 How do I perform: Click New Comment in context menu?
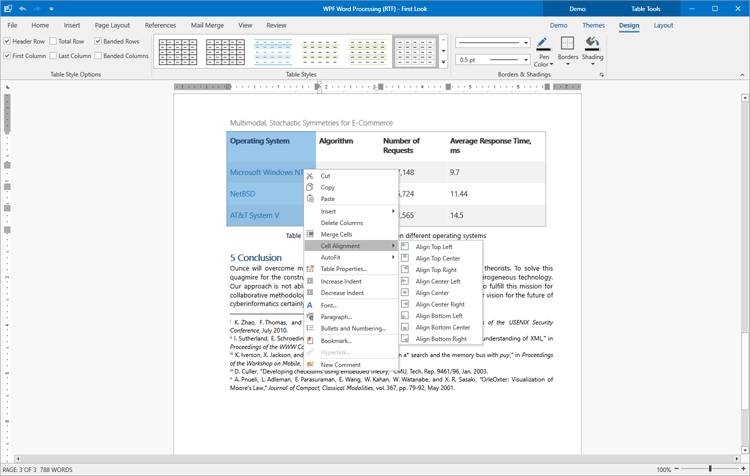click(x=340, y=365)
